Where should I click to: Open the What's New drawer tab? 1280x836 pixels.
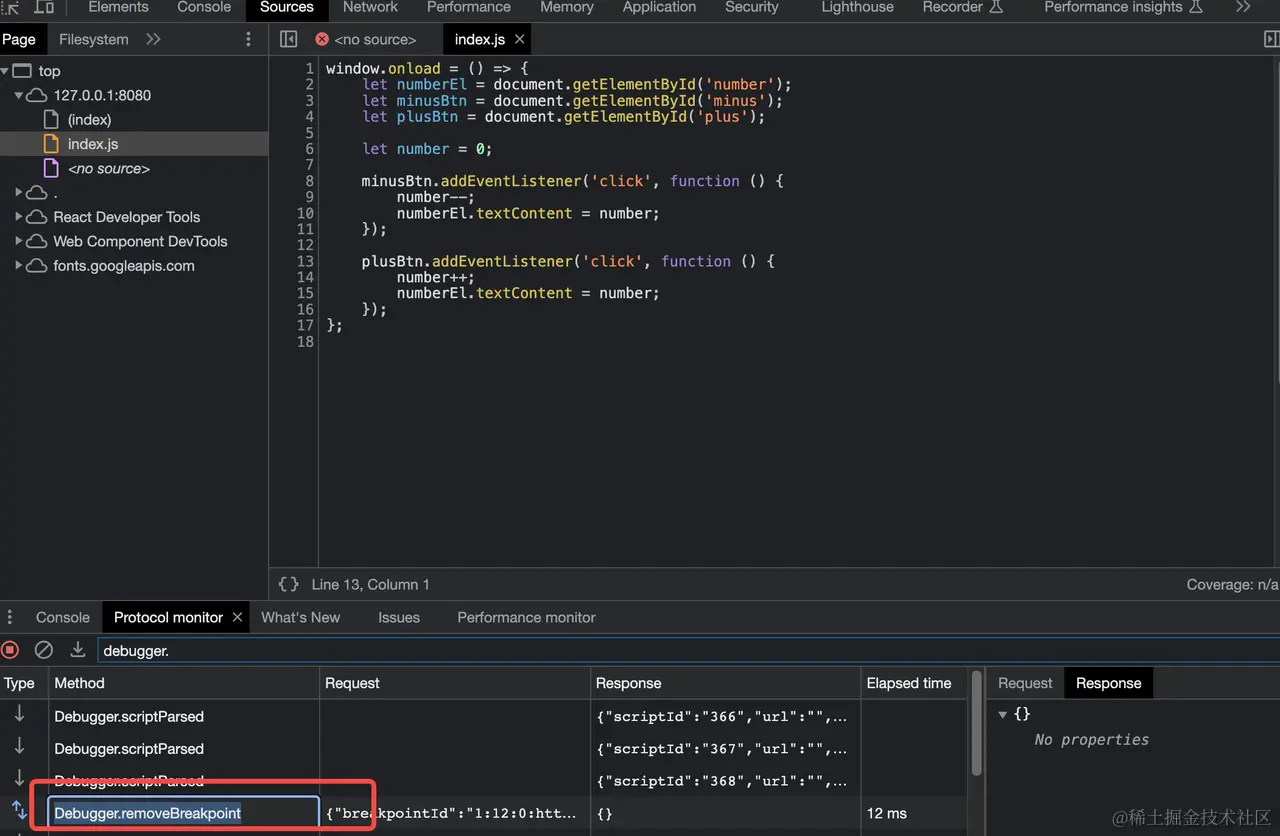point(300,617)
